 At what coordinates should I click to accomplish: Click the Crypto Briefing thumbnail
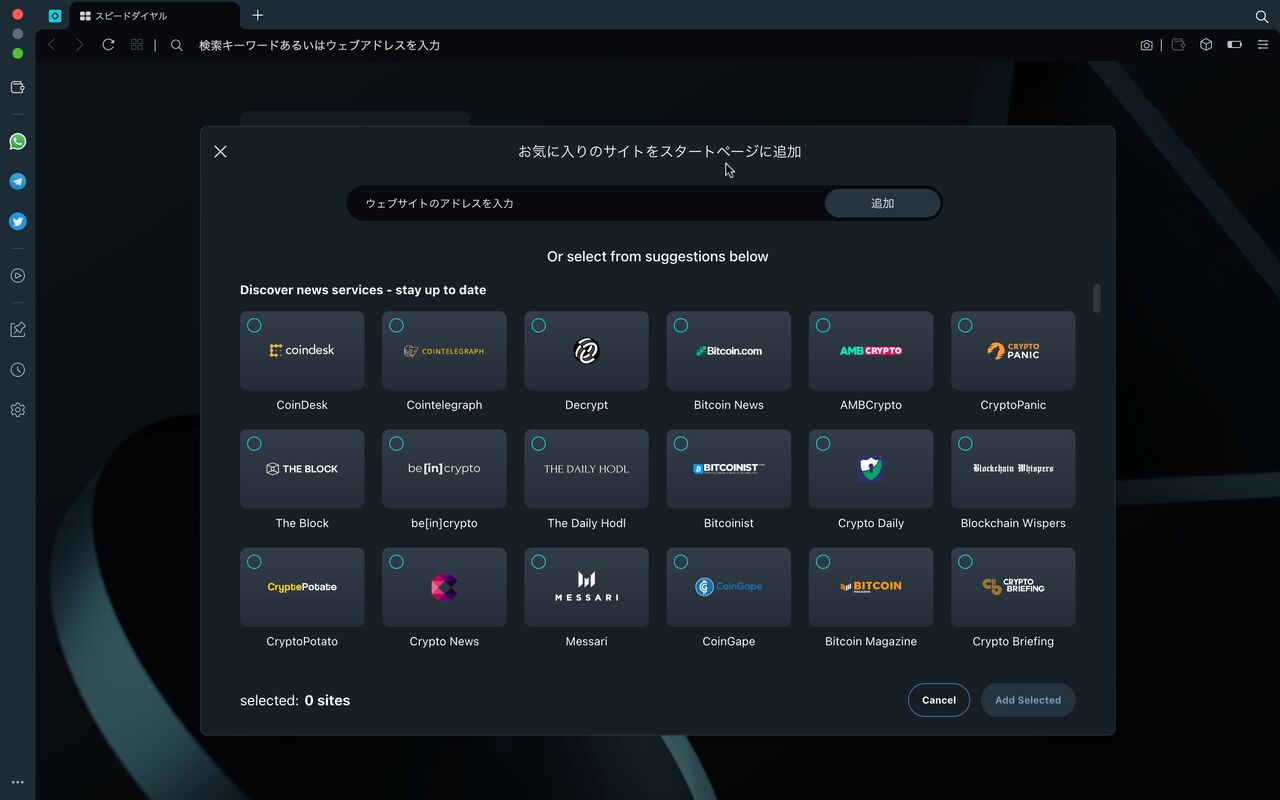click(x=1013, y=587)
